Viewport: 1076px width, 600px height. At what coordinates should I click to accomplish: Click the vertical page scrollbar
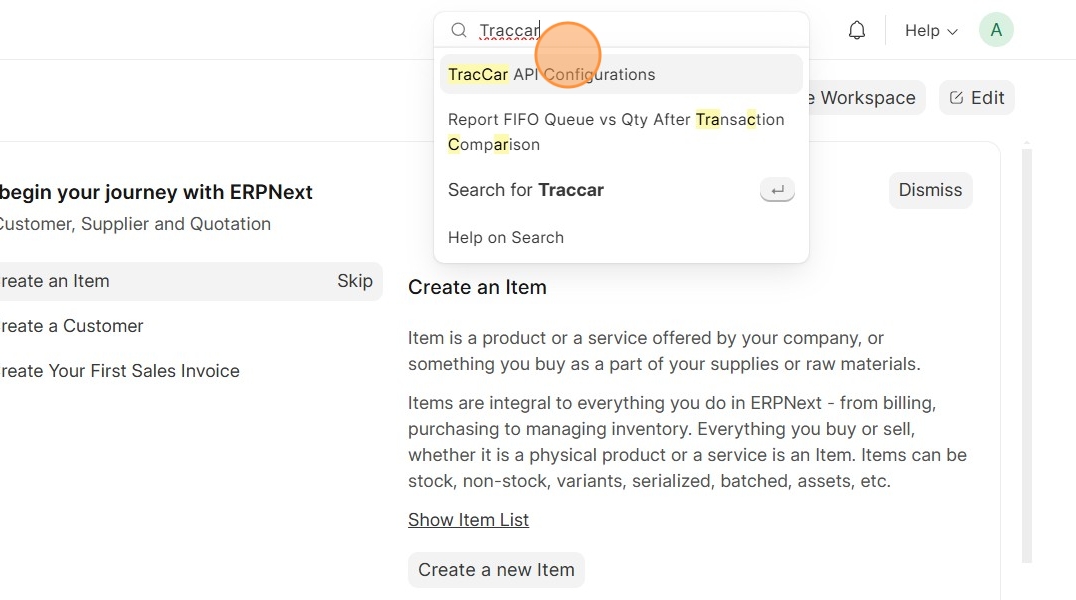pos(1027,350)
